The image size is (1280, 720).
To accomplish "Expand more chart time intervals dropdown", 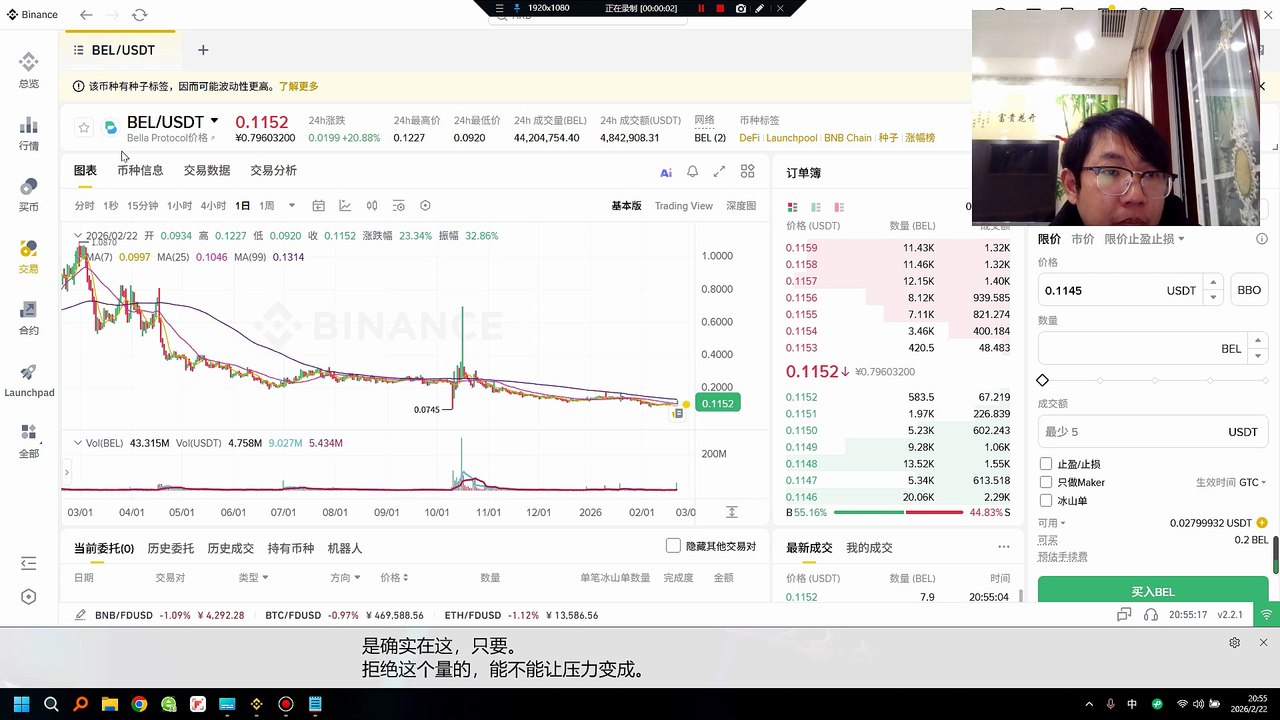I will (292, 206).
